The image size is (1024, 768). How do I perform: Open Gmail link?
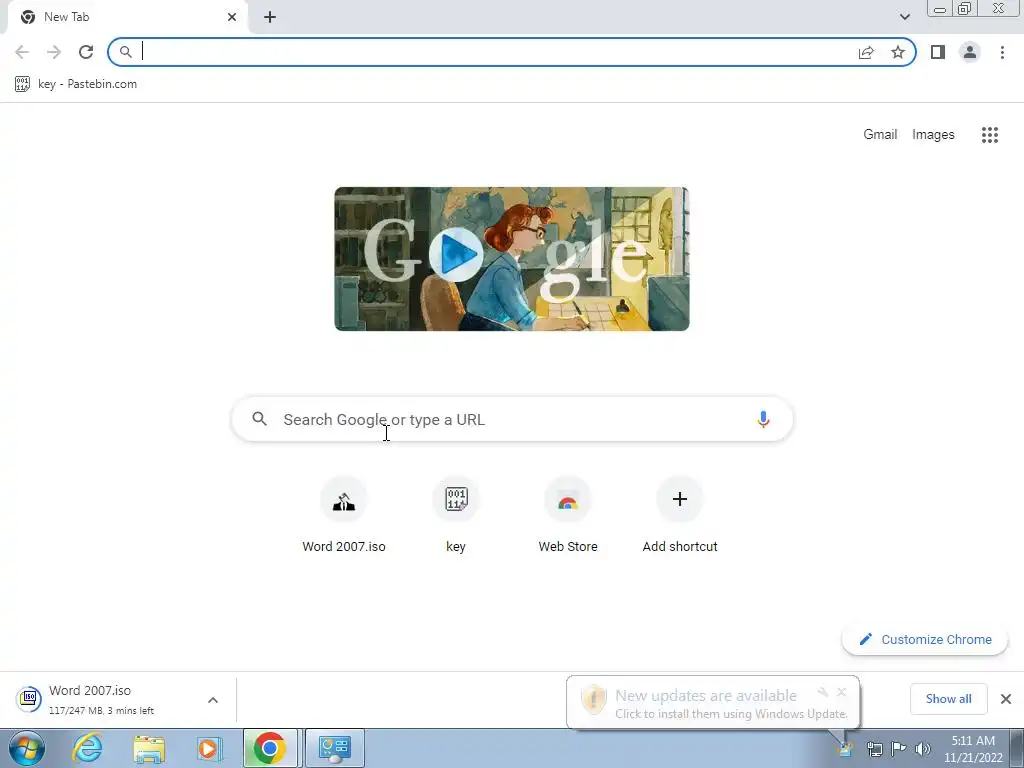[880, 135]
